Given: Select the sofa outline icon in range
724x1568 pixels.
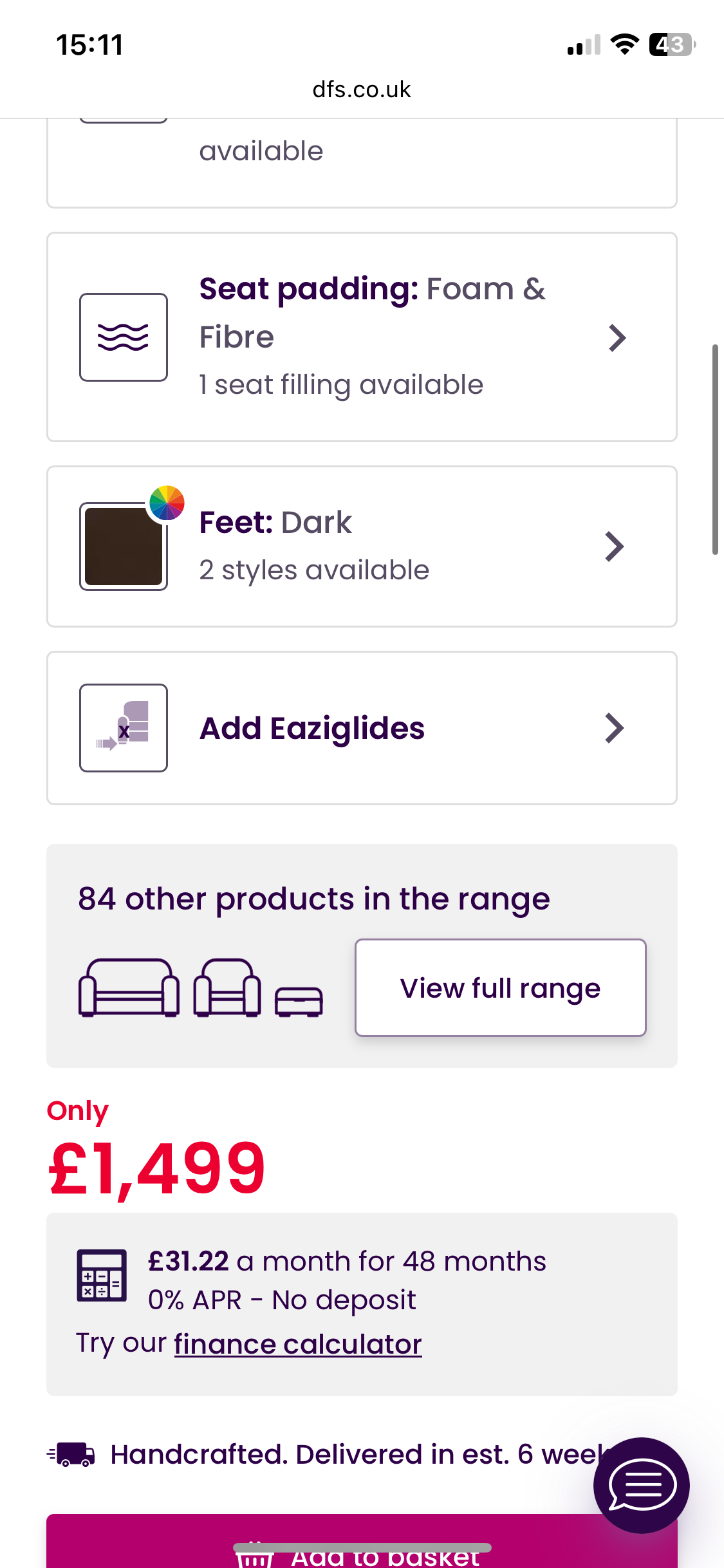Looking at the screenshot, I should tap(129, 987).
